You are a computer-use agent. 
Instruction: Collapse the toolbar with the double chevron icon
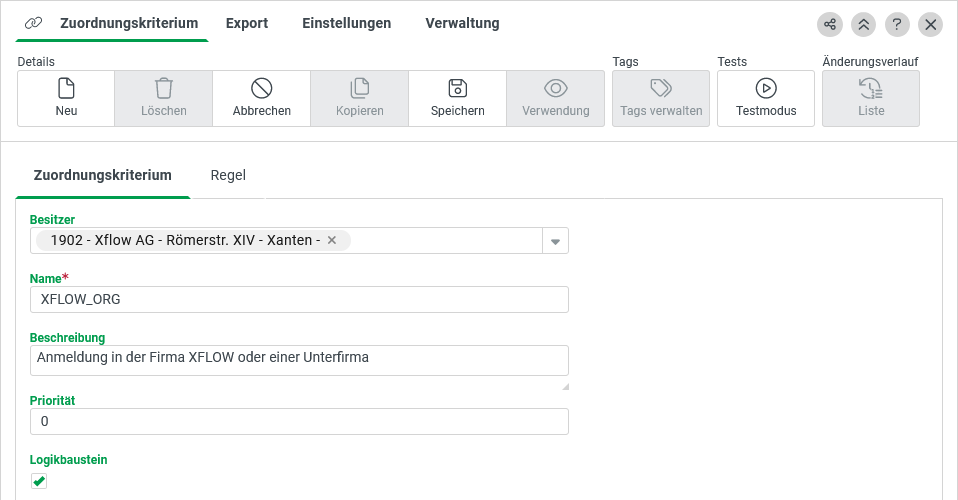pyautogui.click(x=863, y=24)
